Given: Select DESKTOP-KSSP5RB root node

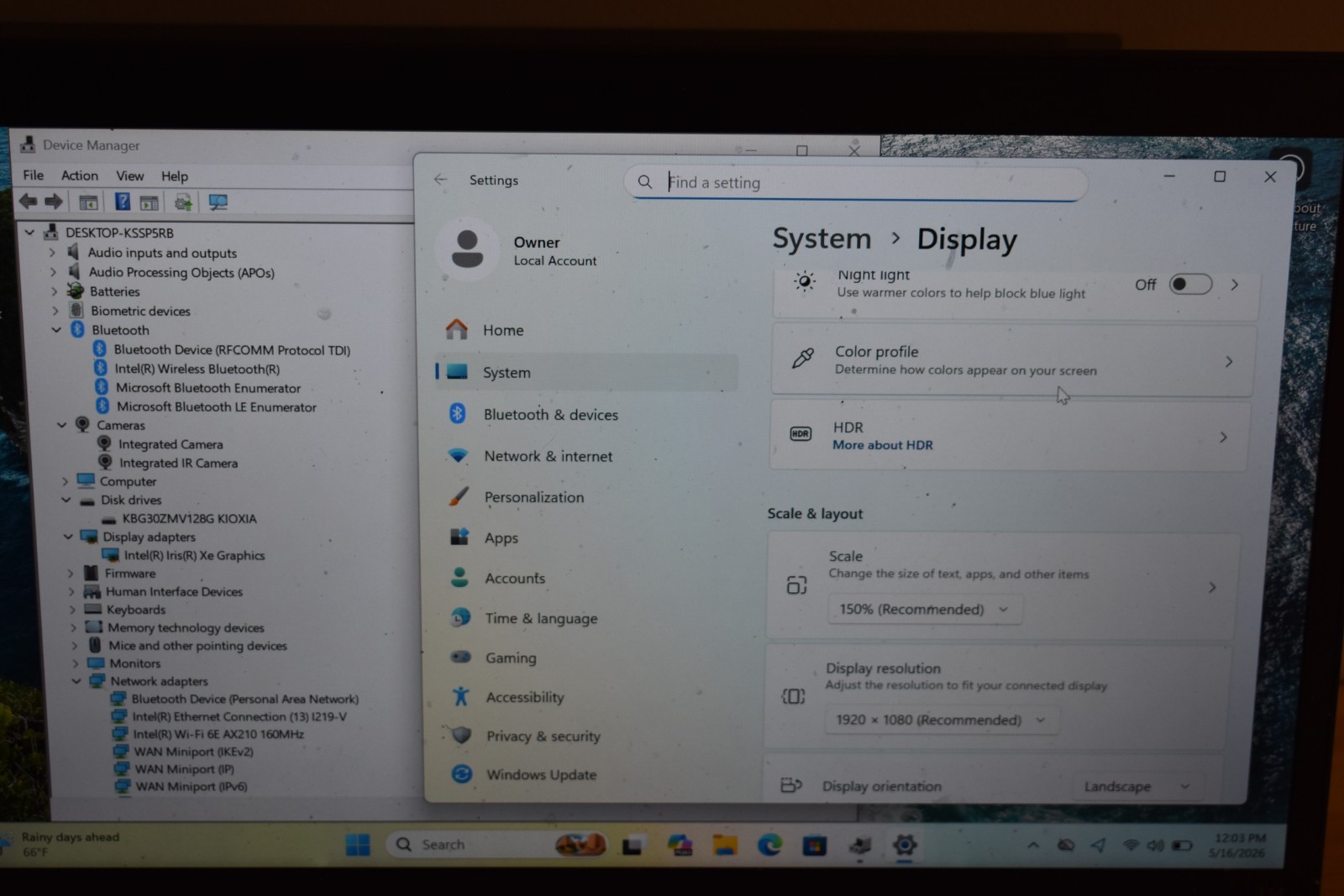Looking at the screenshot, I should (x=119, y=233).
